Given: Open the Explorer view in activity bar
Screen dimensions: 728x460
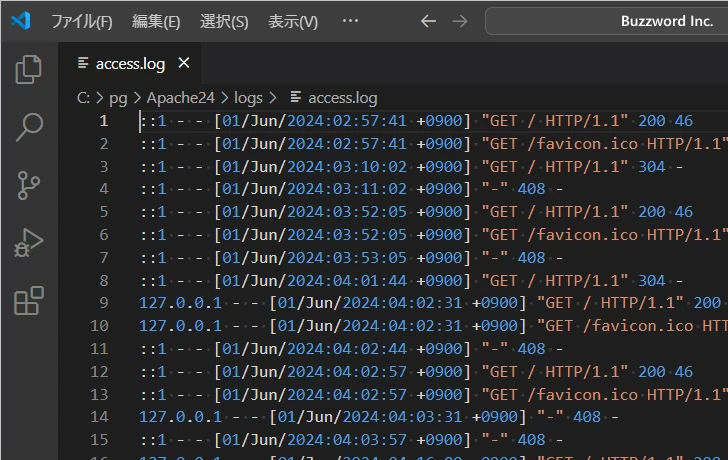Looking at the screenshot, I should 29,69.
